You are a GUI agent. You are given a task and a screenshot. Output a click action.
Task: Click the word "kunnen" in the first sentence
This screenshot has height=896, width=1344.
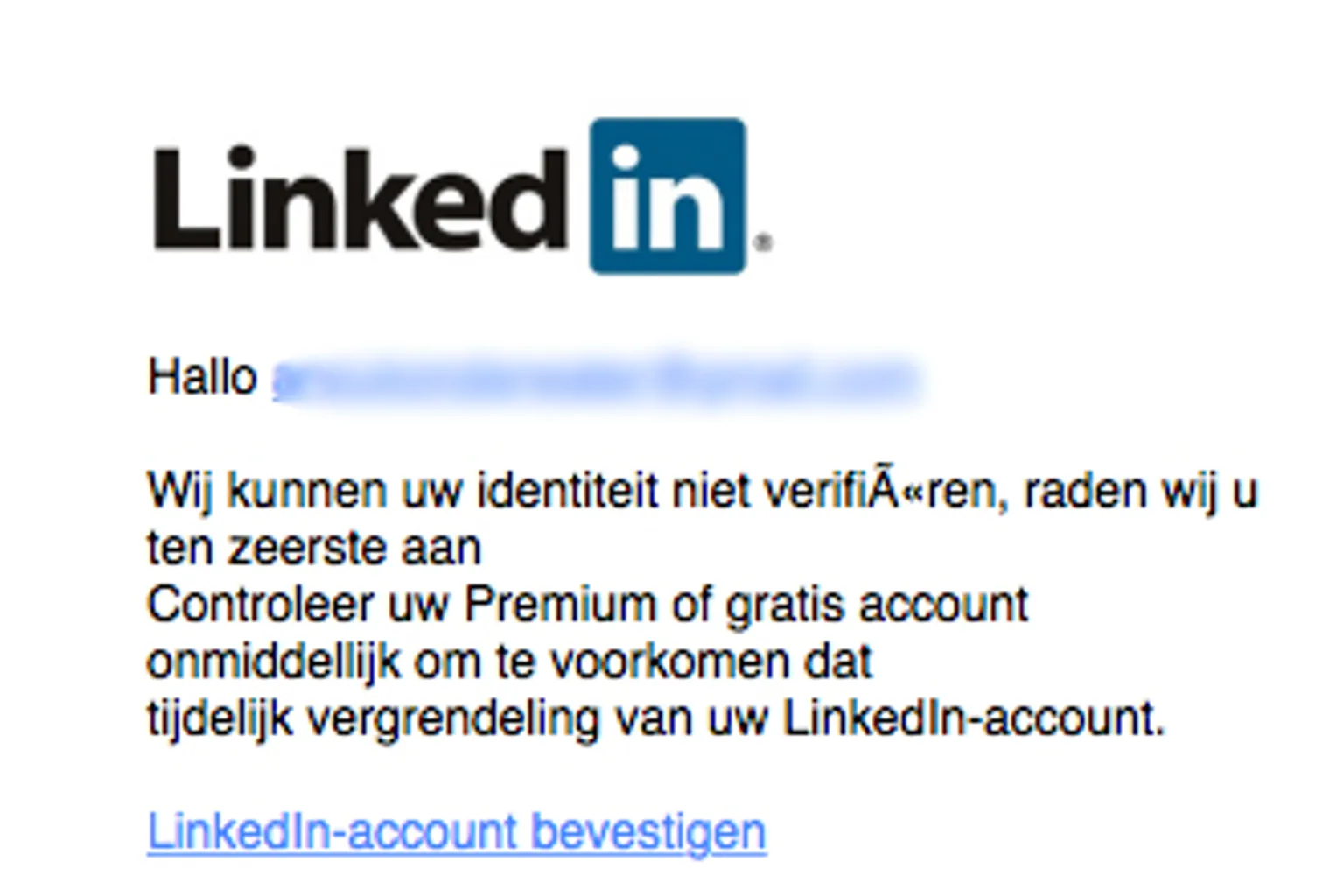point(306,491)
